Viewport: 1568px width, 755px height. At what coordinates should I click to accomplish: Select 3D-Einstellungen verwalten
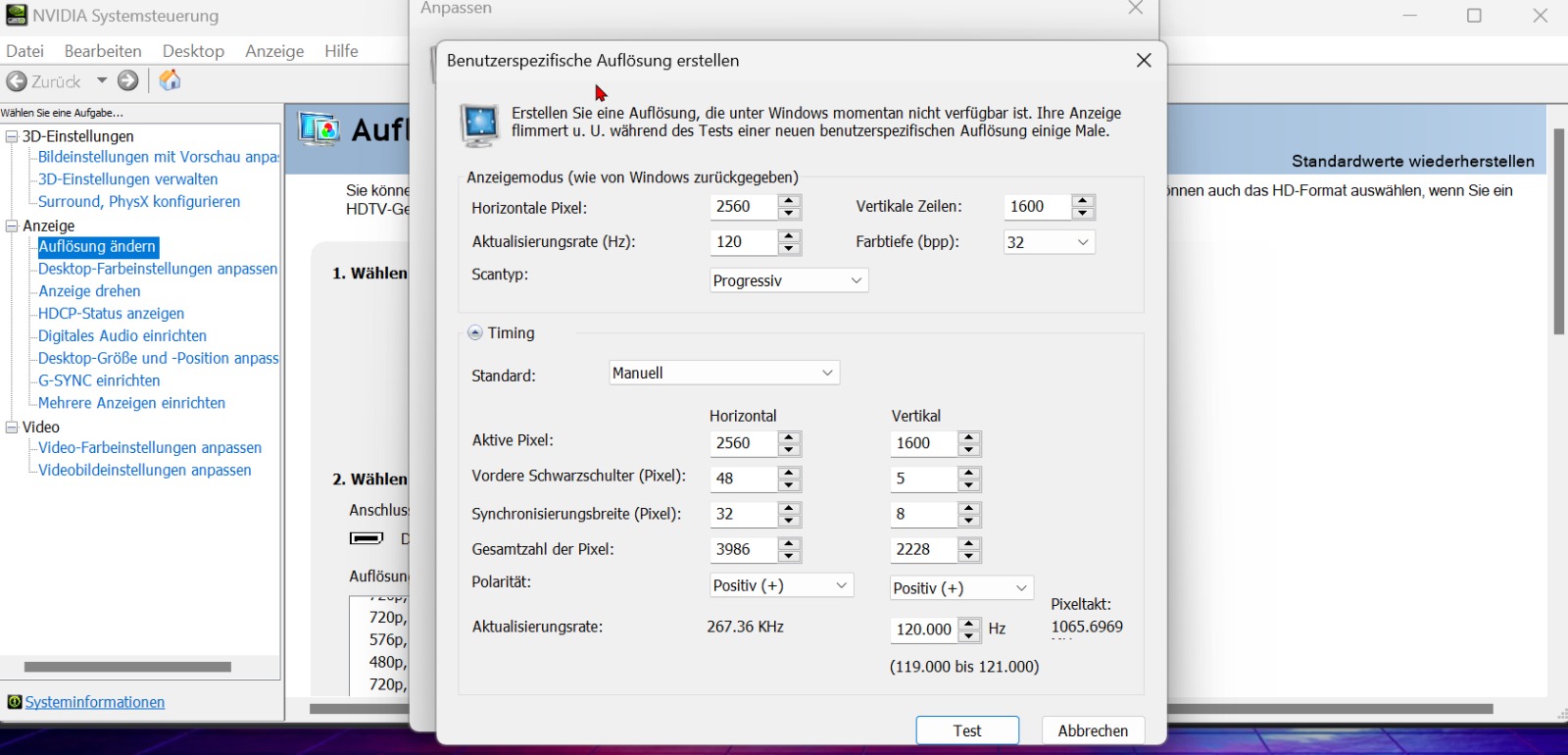(127, 179)
